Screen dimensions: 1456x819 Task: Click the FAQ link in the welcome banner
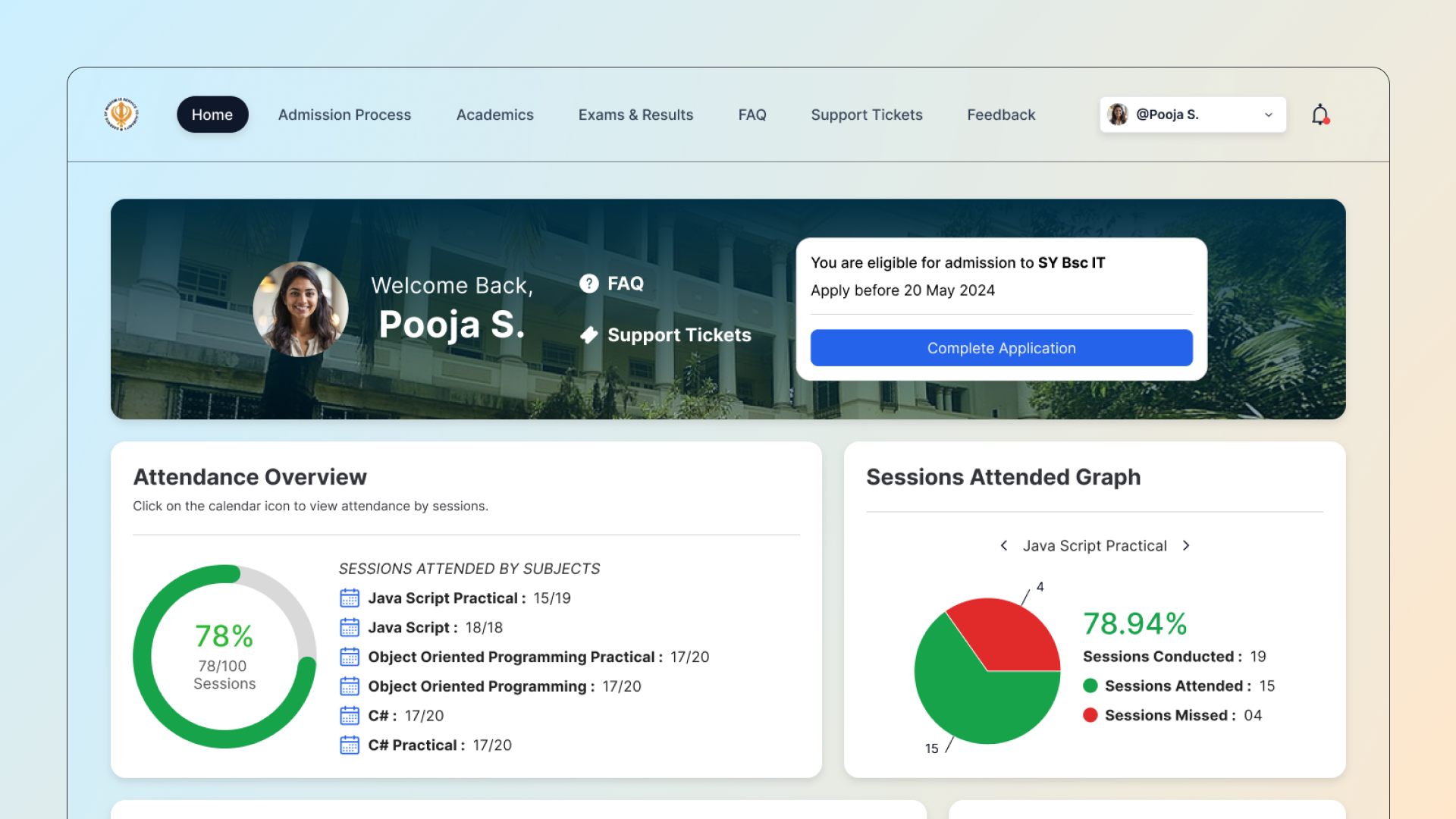[625, 284]
